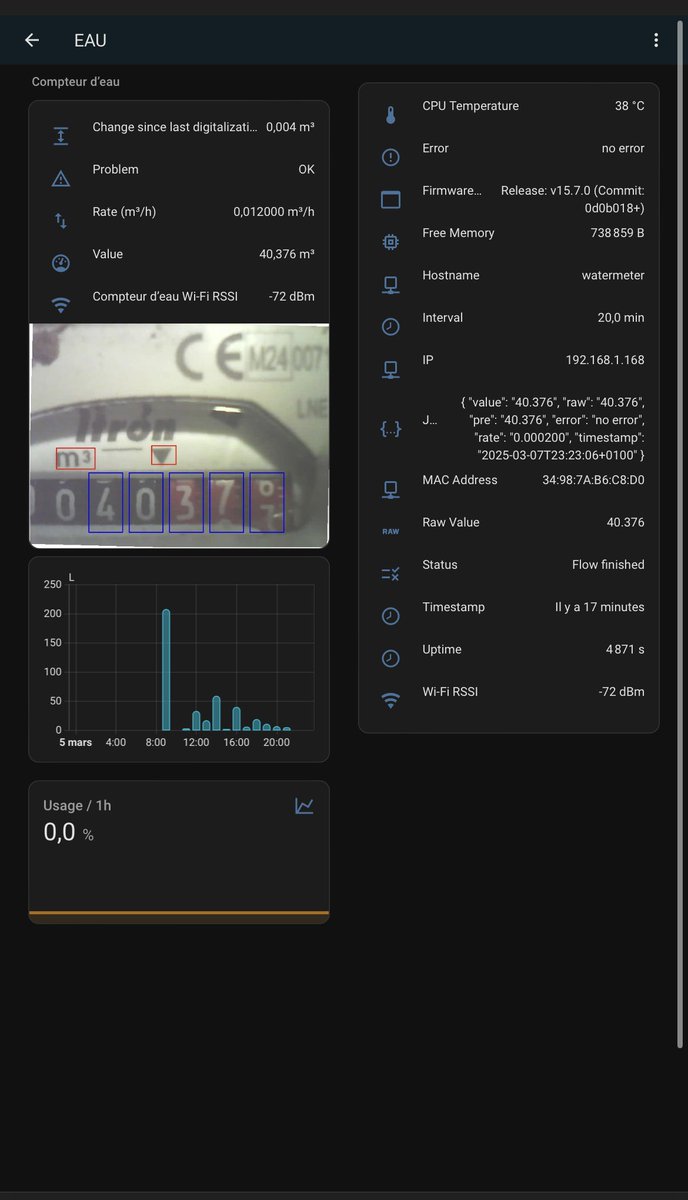Click the Compteur d'eau Wi-Fi RSSI icon

(x=61, y=305)
